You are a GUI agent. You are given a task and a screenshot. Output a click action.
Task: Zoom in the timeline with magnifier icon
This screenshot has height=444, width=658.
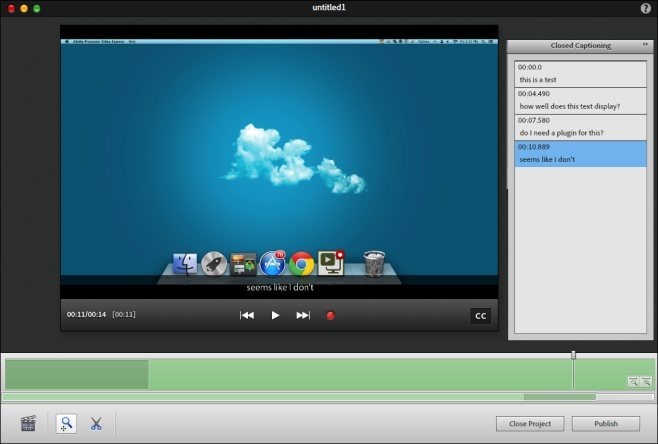646,381
